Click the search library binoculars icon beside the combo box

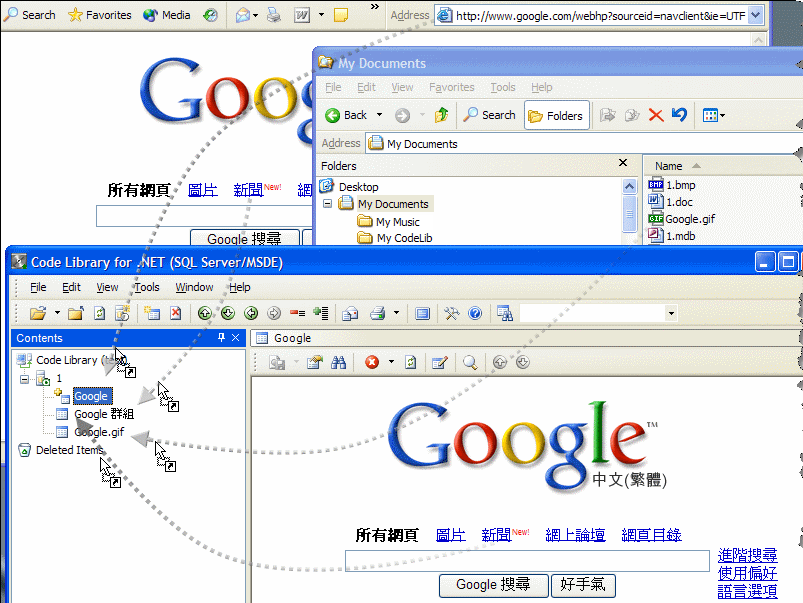click(x=504, y=313)
